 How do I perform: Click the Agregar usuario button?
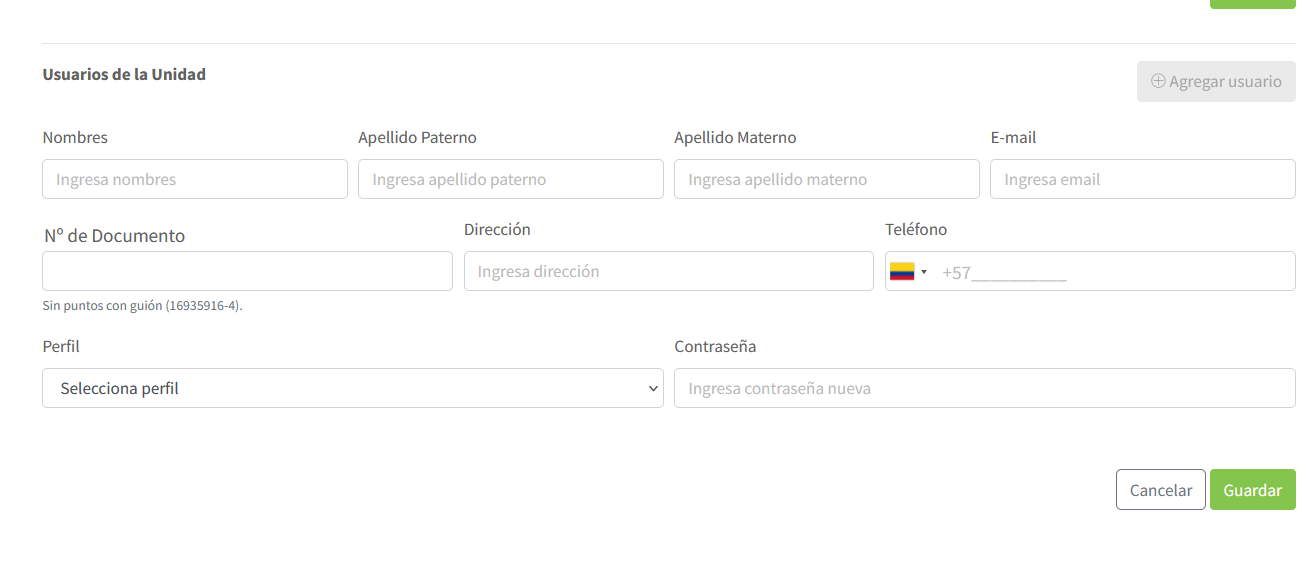[1216, 81]
